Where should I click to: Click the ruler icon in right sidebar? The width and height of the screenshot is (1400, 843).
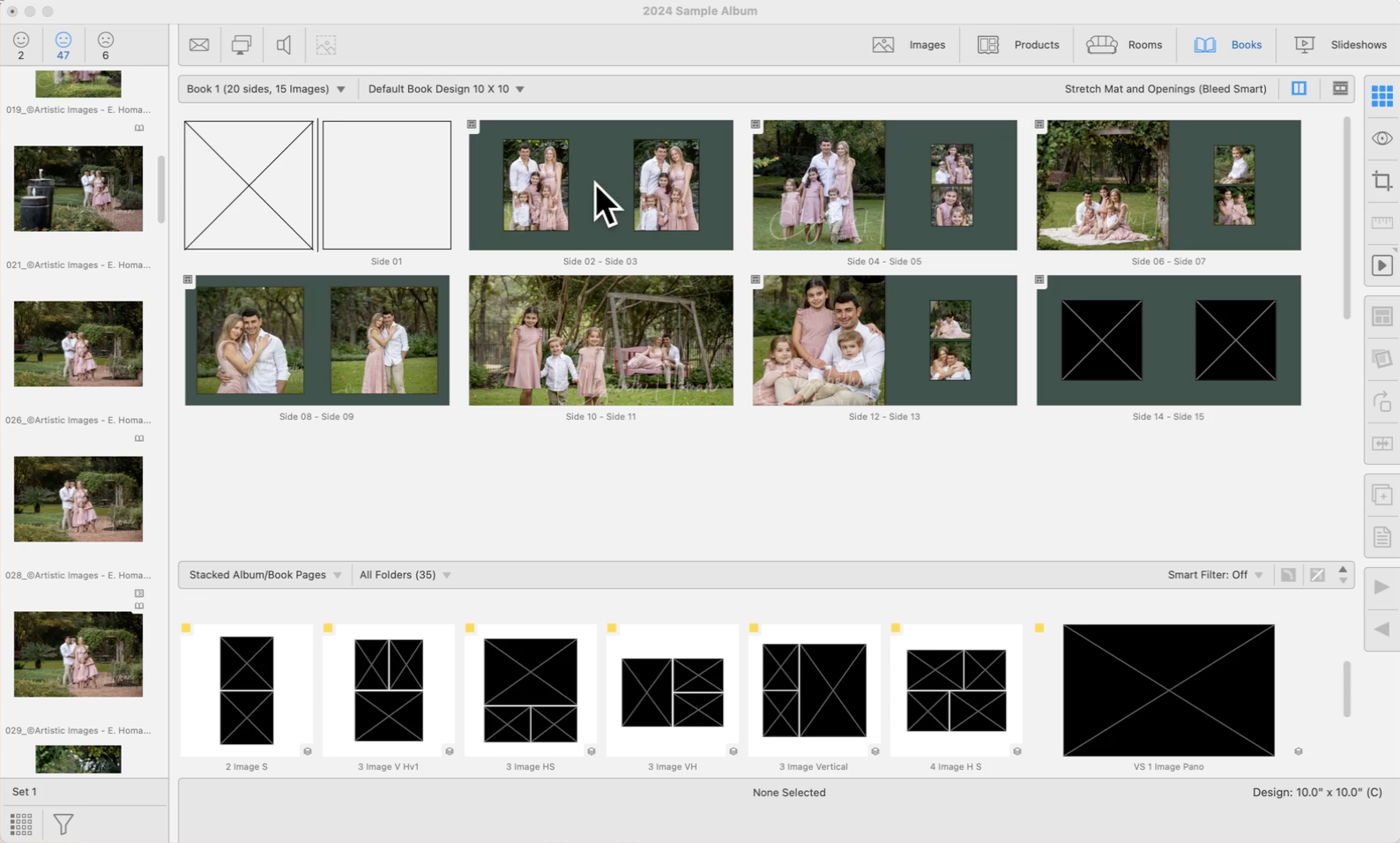pyautogui.click(x=1381, y=223)
